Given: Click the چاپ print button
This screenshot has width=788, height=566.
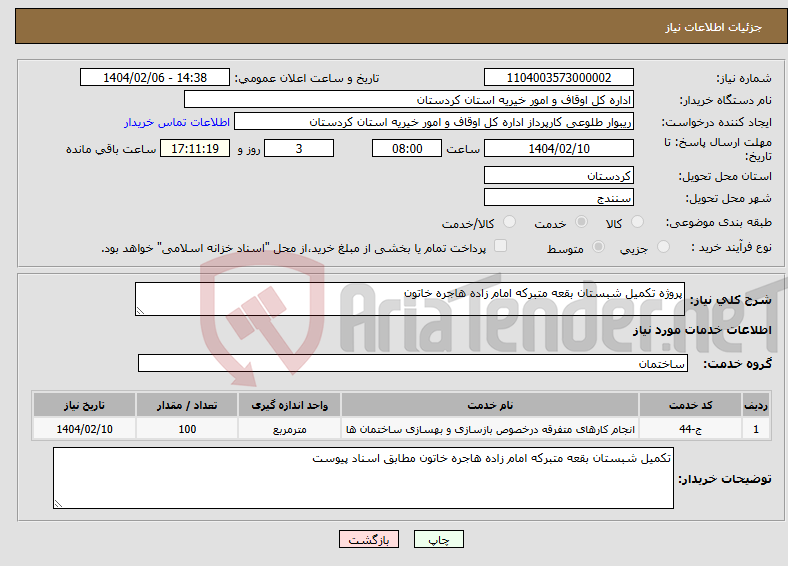Looking at the screenshot, I should 439,539.
